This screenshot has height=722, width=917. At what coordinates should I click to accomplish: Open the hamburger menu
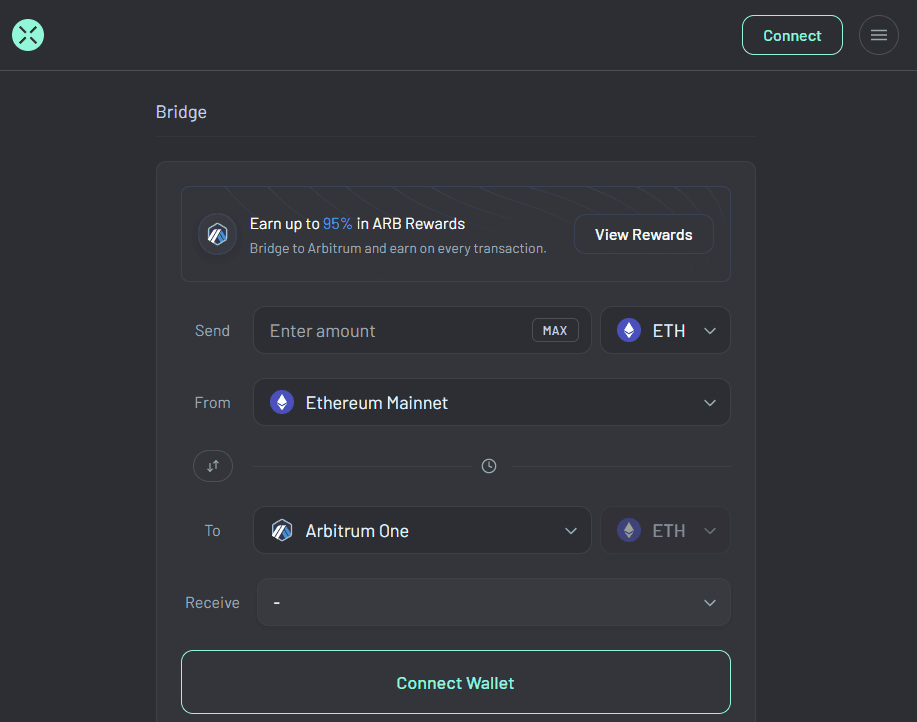(x=878, y=35)
